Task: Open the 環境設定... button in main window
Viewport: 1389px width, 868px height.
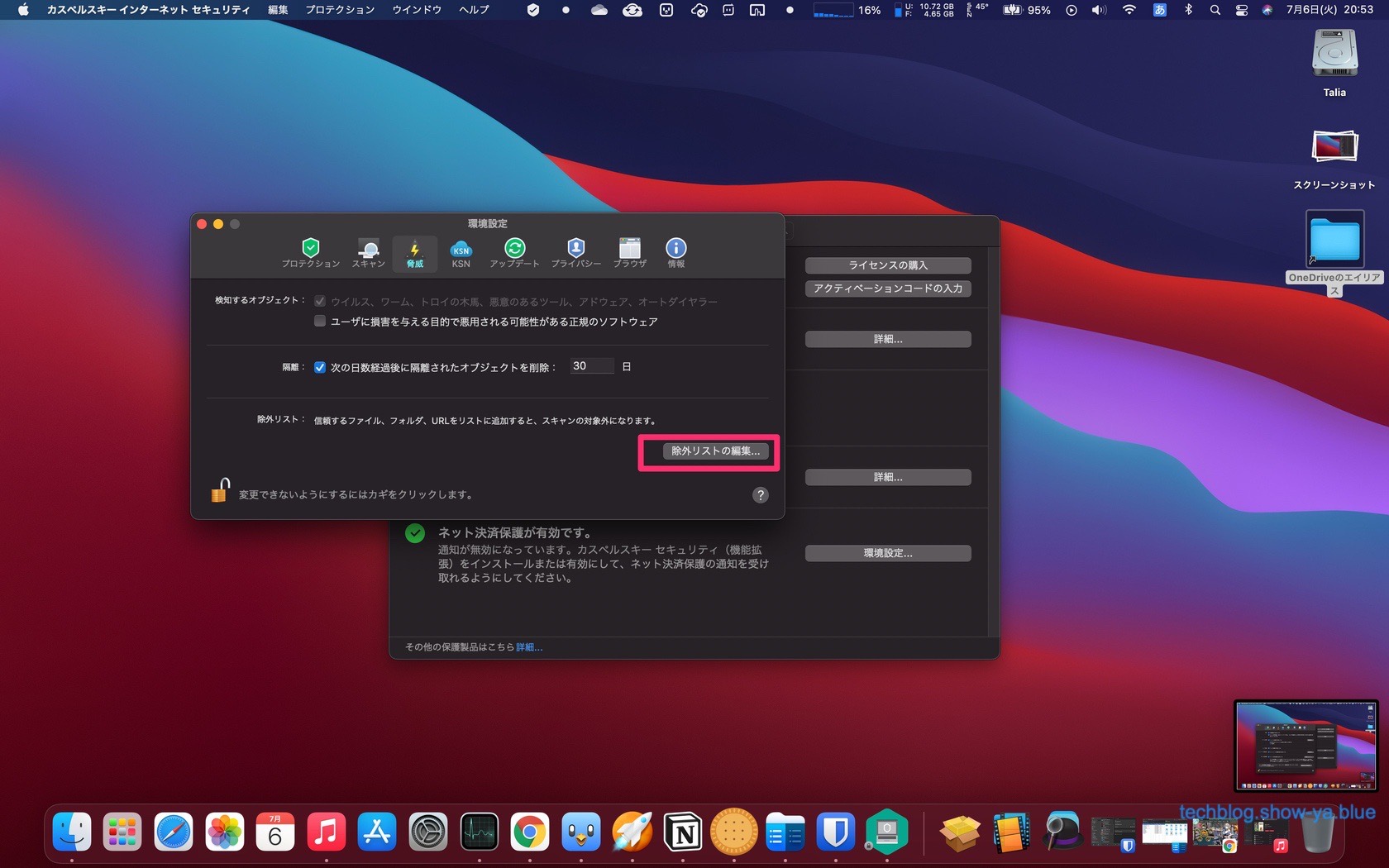Action: point(887,553)
